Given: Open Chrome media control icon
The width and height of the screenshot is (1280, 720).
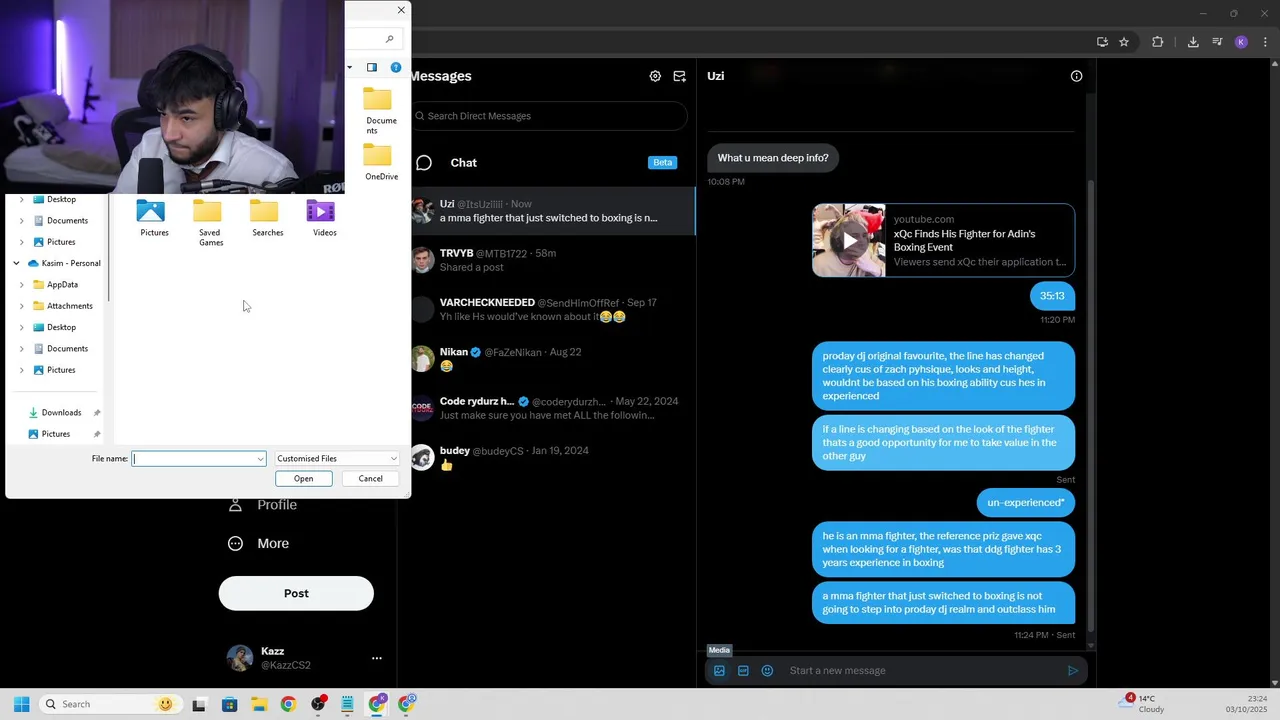Looking at the screenshot, I should pos(1217,42).
